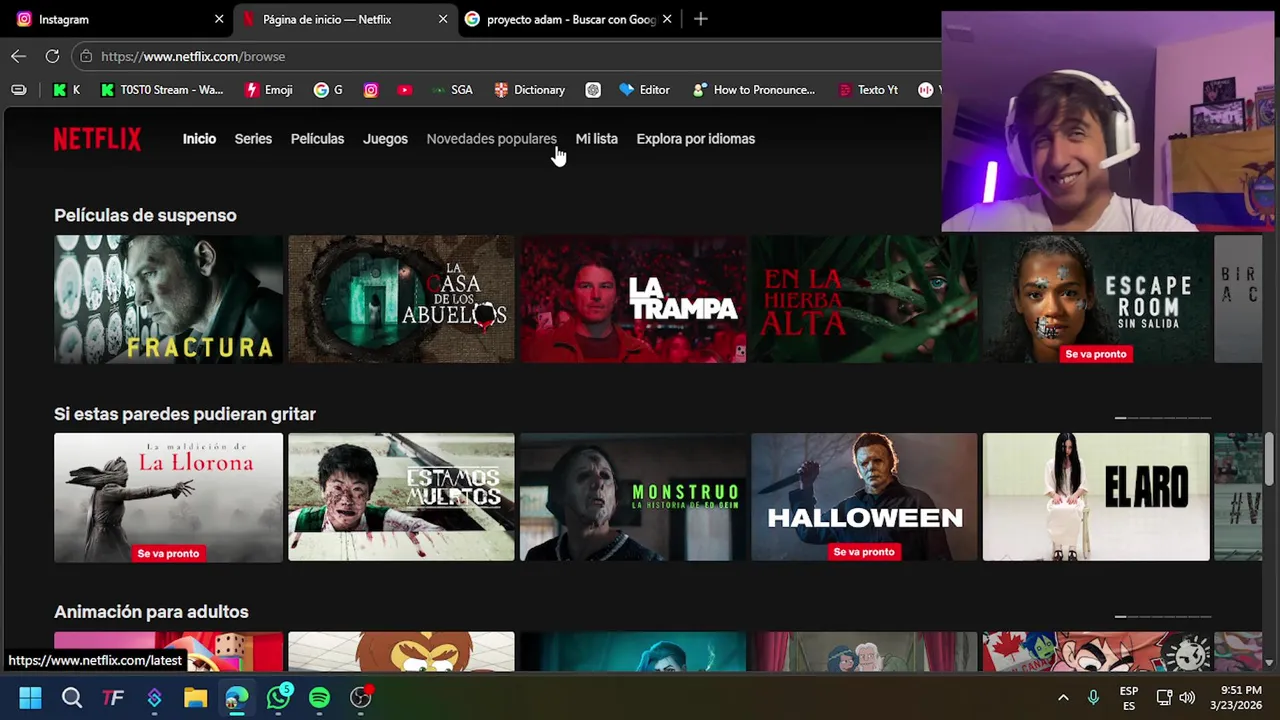This screenshot has height=720, width=1280.
Task: Open the Editor bookmark
Action: tap(645, 90)
